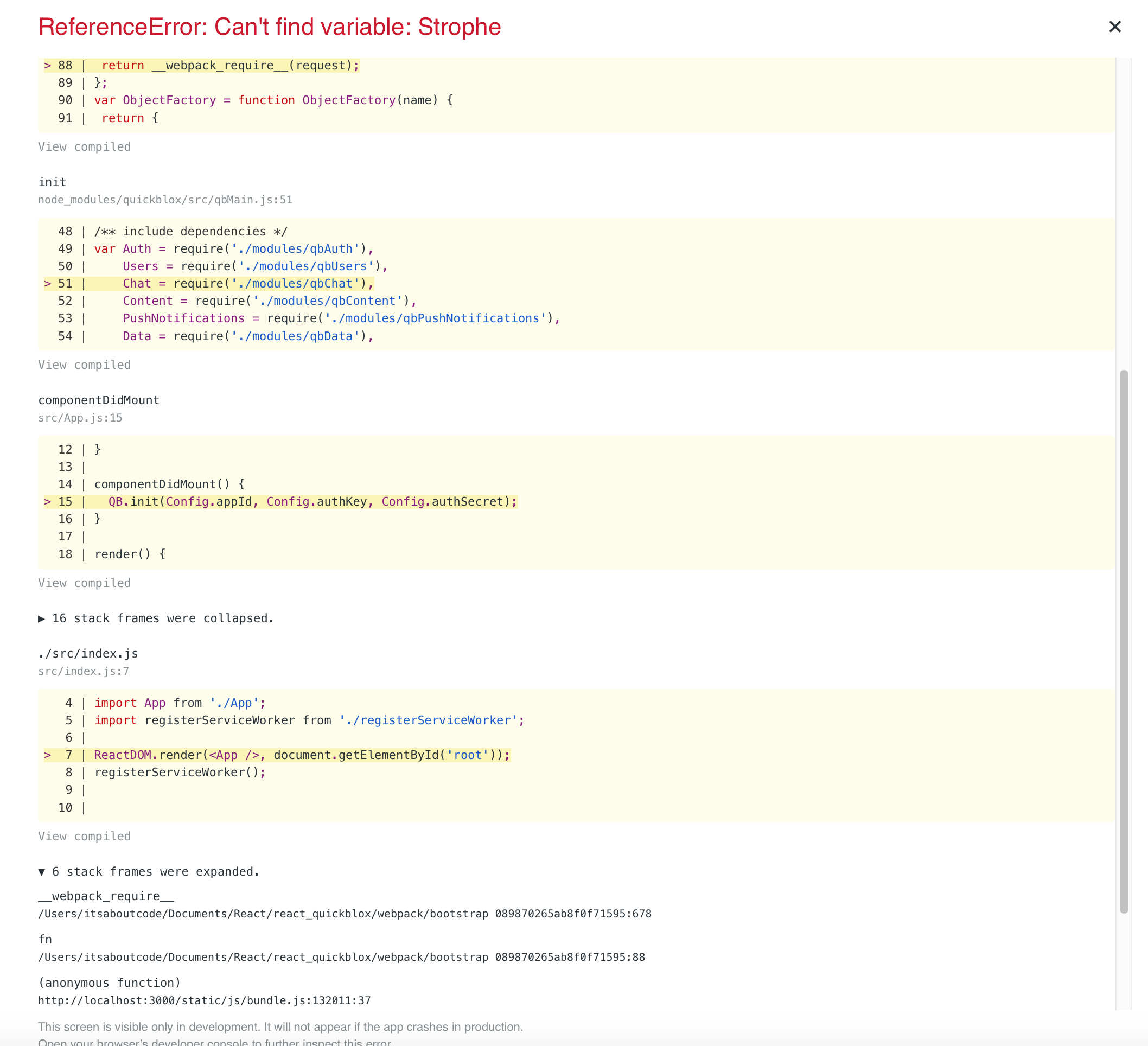Open the src/App.js:15 file path
The width and height of the screenshot is (1148, 1046).
pos(80,418)
